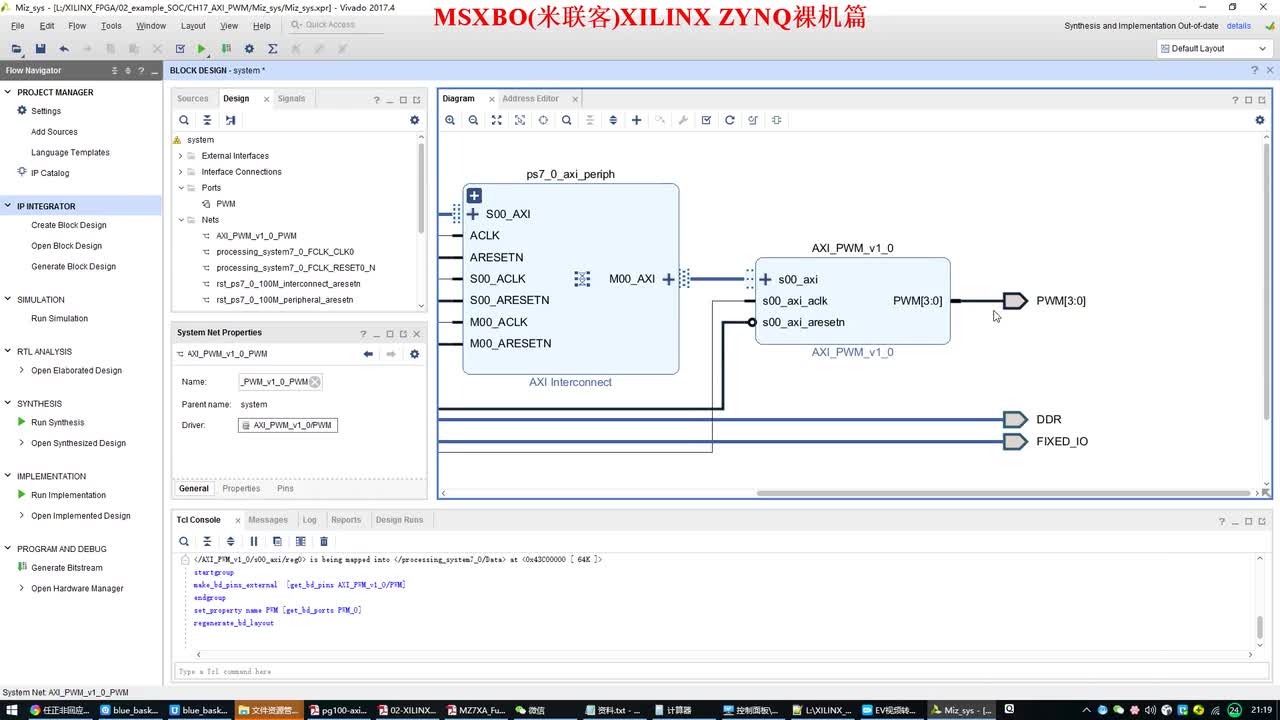Viewport: 1280px width, 720px height.
Task: Select net processing_system7_0_FCLK_CLK0
Action: (285, 252)
